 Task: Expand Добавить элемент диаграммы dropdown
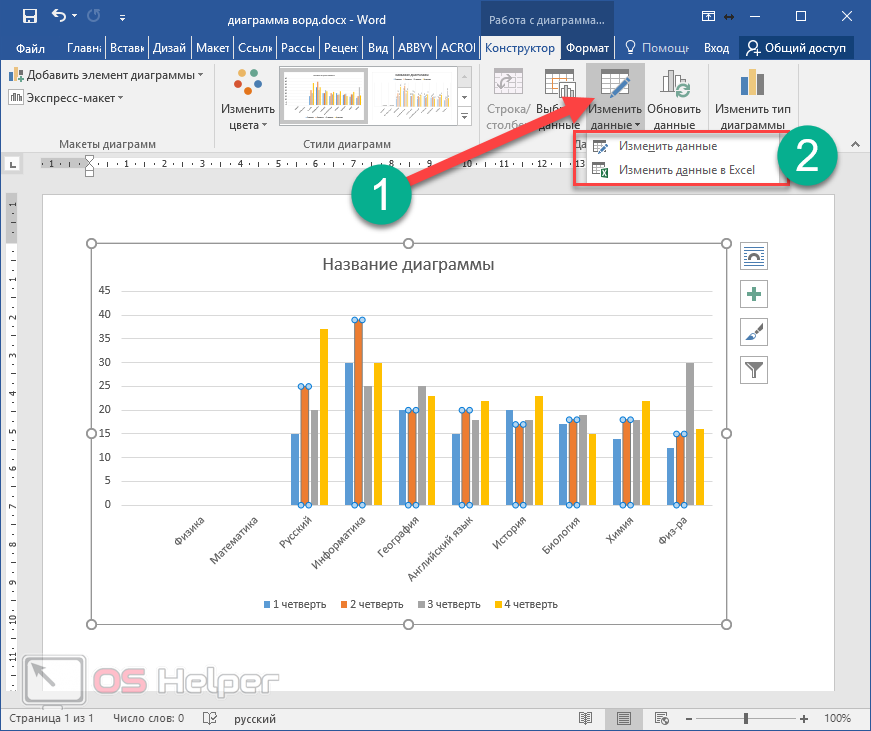click(x=105, y=75)
